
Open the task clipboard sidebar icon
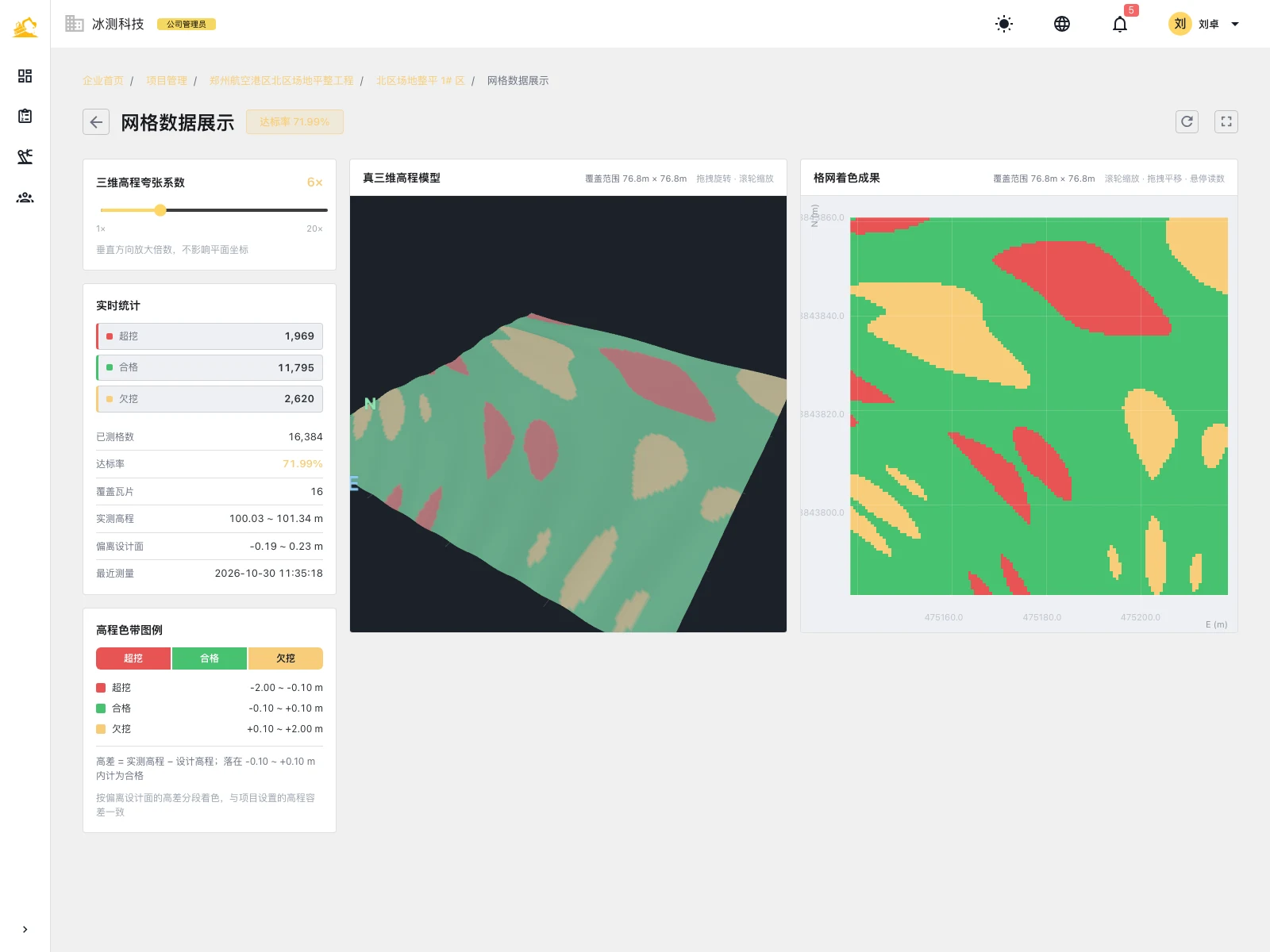click(25, 116)
